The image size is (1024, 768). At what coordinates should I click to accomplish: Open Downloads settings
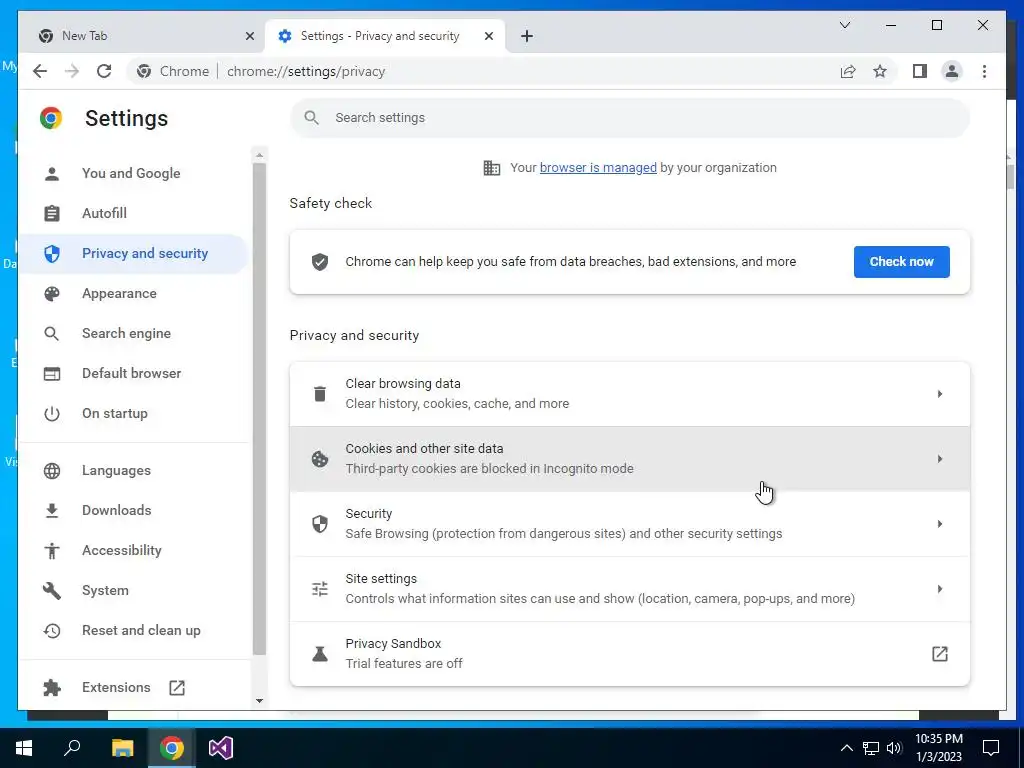[133, 510]
